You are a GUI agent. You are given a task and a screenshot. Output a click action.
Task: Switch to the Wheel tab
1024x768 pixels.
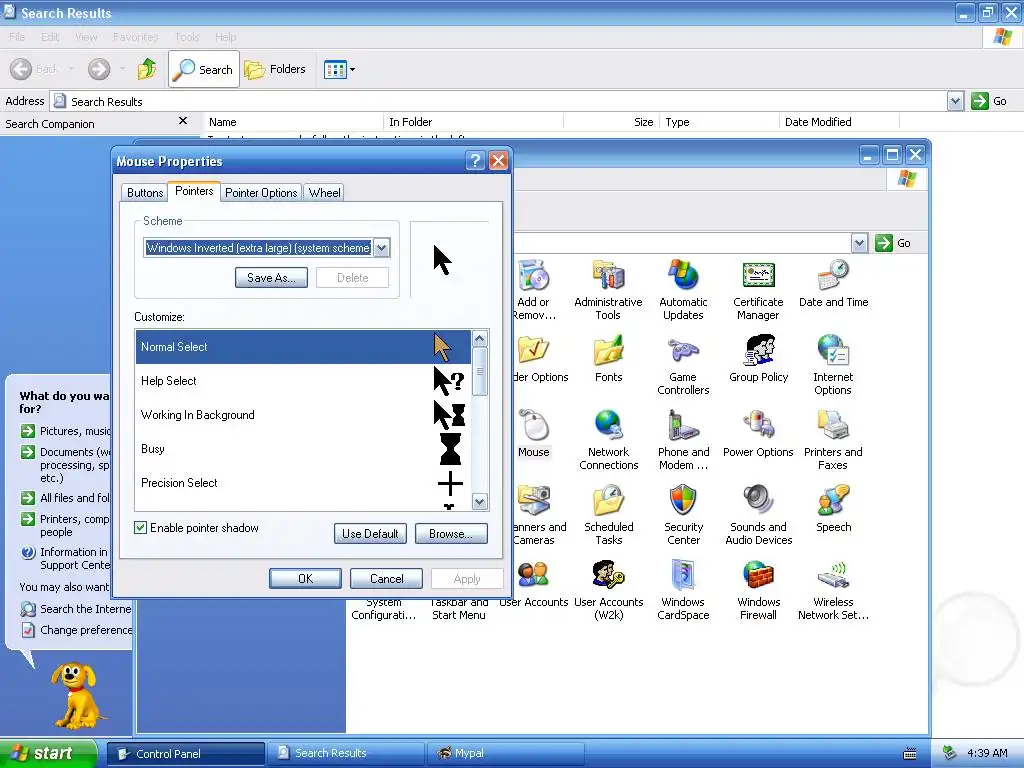[325, 193]
